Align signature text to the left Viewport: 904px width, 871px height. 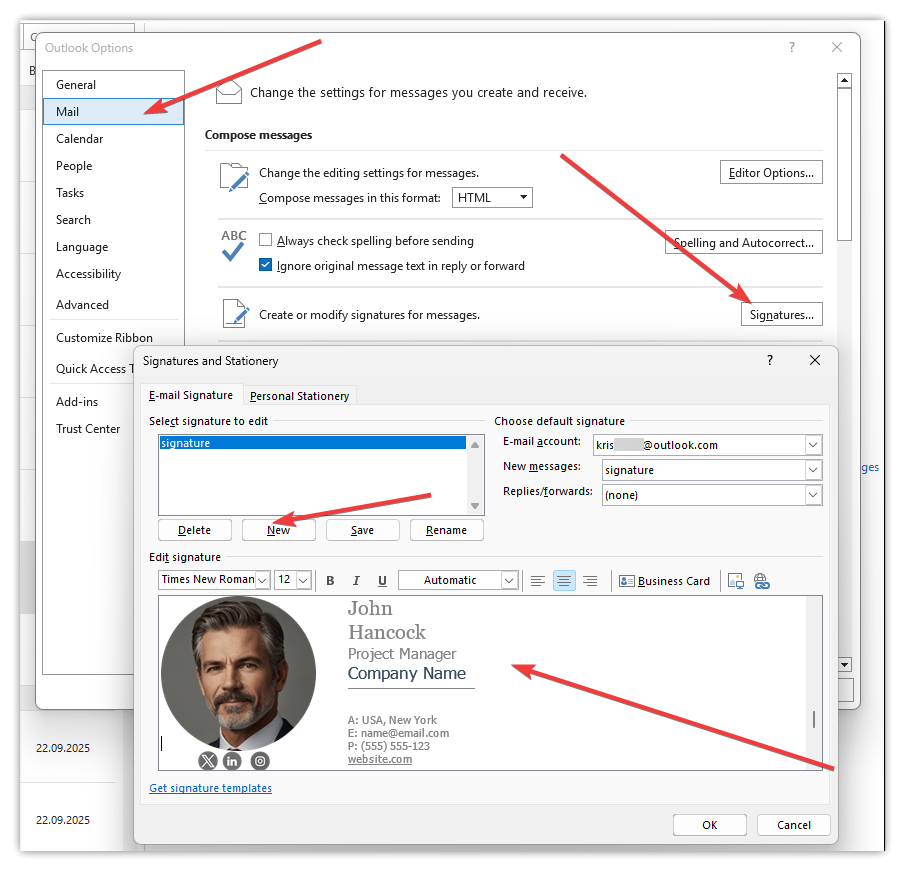pos(538,581)
